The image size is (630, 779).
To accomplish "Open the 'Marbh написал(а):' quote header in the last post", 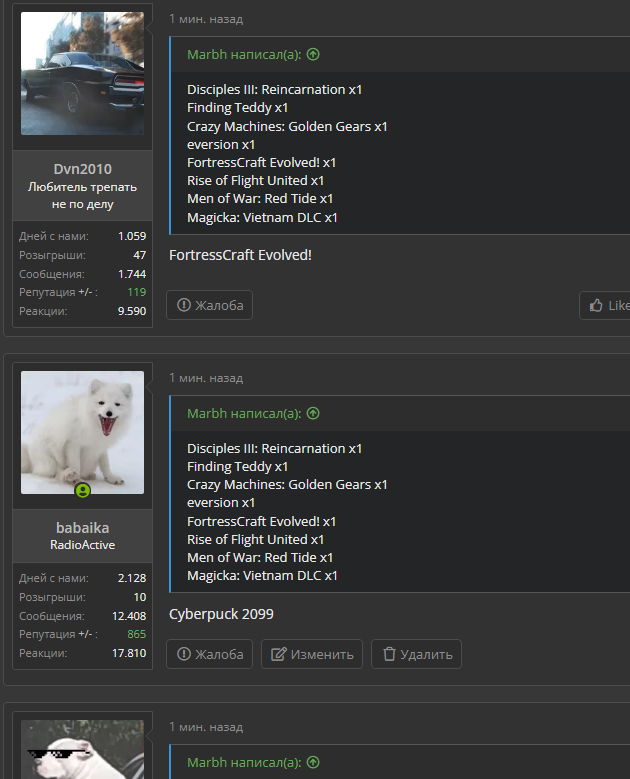I will pyautogui.click(x=244, y=762).
